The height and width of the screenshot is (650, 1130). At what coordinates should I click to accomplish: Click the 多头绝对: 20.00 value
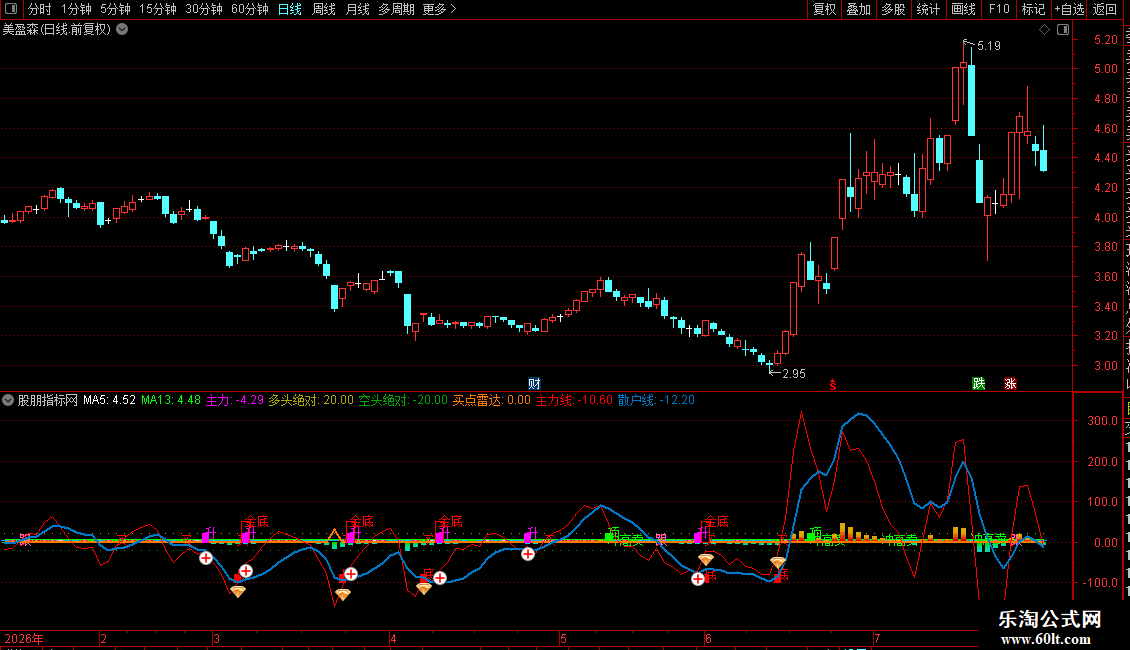click(311, 400)
